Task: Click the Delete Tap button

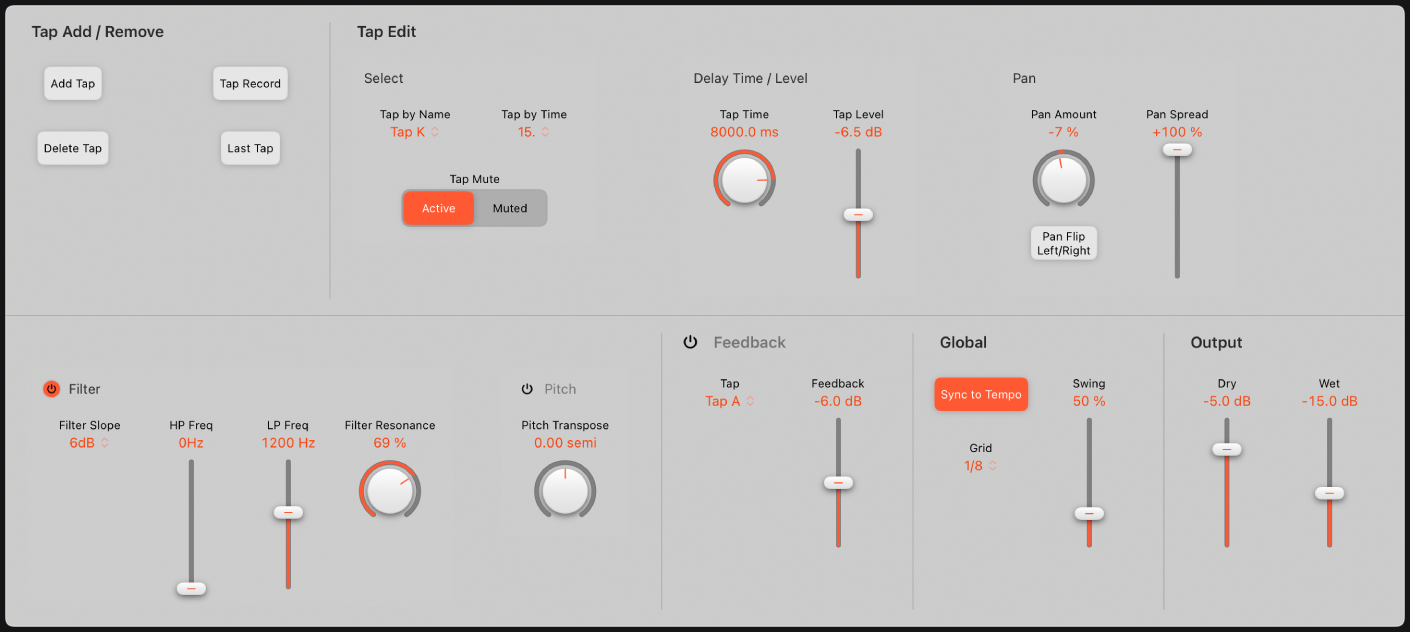Action: pos(72,147)
